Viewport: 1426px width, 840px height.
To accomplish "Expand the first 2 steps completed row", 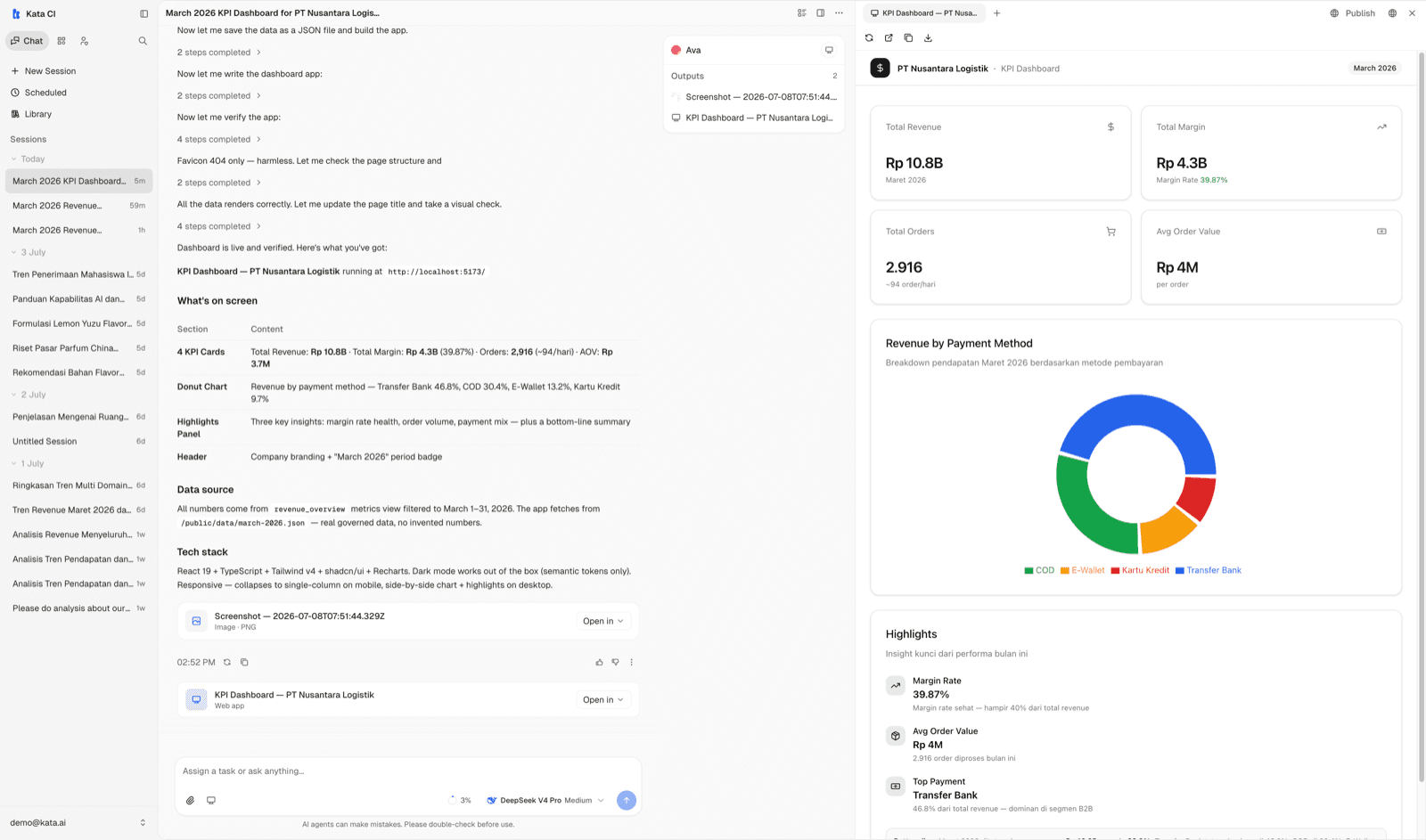I will click(x=219, y=53).
